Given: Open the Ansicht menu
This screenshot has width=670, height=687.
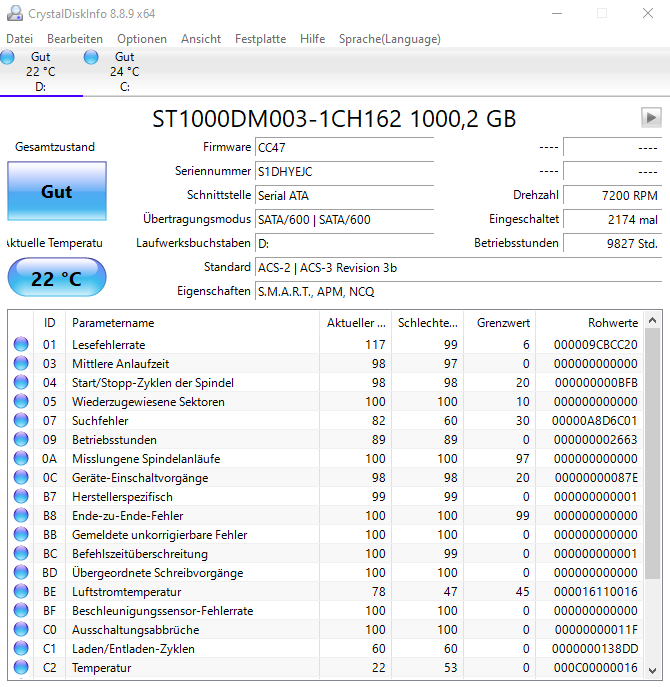Looking at the screenshot, I should tap(201, 39).
